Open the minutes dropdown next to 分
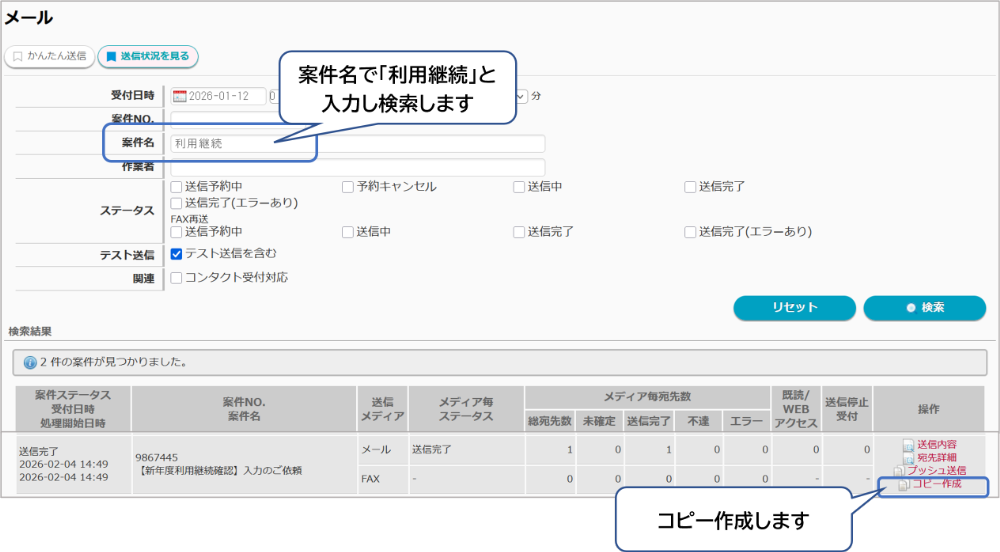 click(520, 97)
